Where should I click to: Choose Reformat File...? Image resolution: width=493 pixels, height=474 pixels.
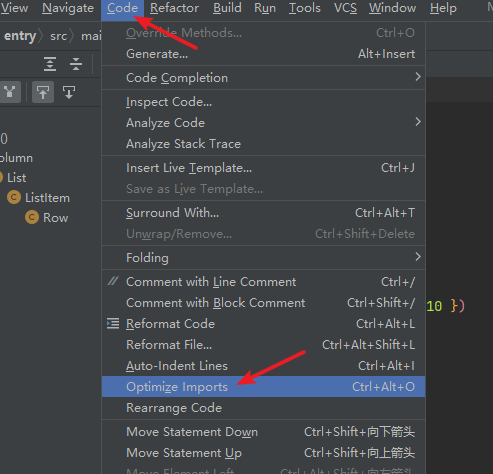point(263,345)
